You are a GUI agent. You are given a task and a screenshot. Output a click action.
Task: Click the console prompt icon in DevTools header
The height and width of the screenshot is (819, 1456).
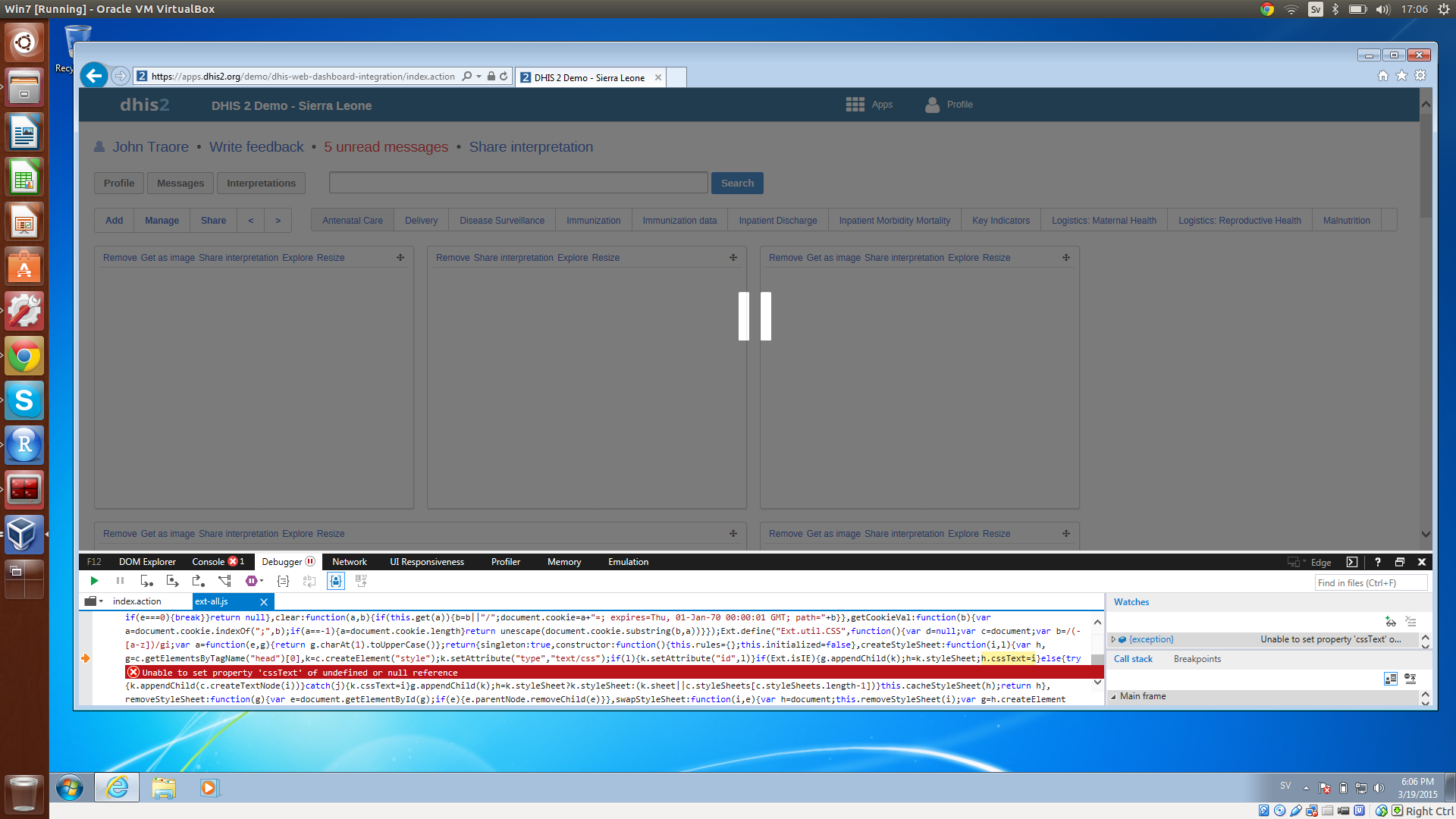point(1351,562)
